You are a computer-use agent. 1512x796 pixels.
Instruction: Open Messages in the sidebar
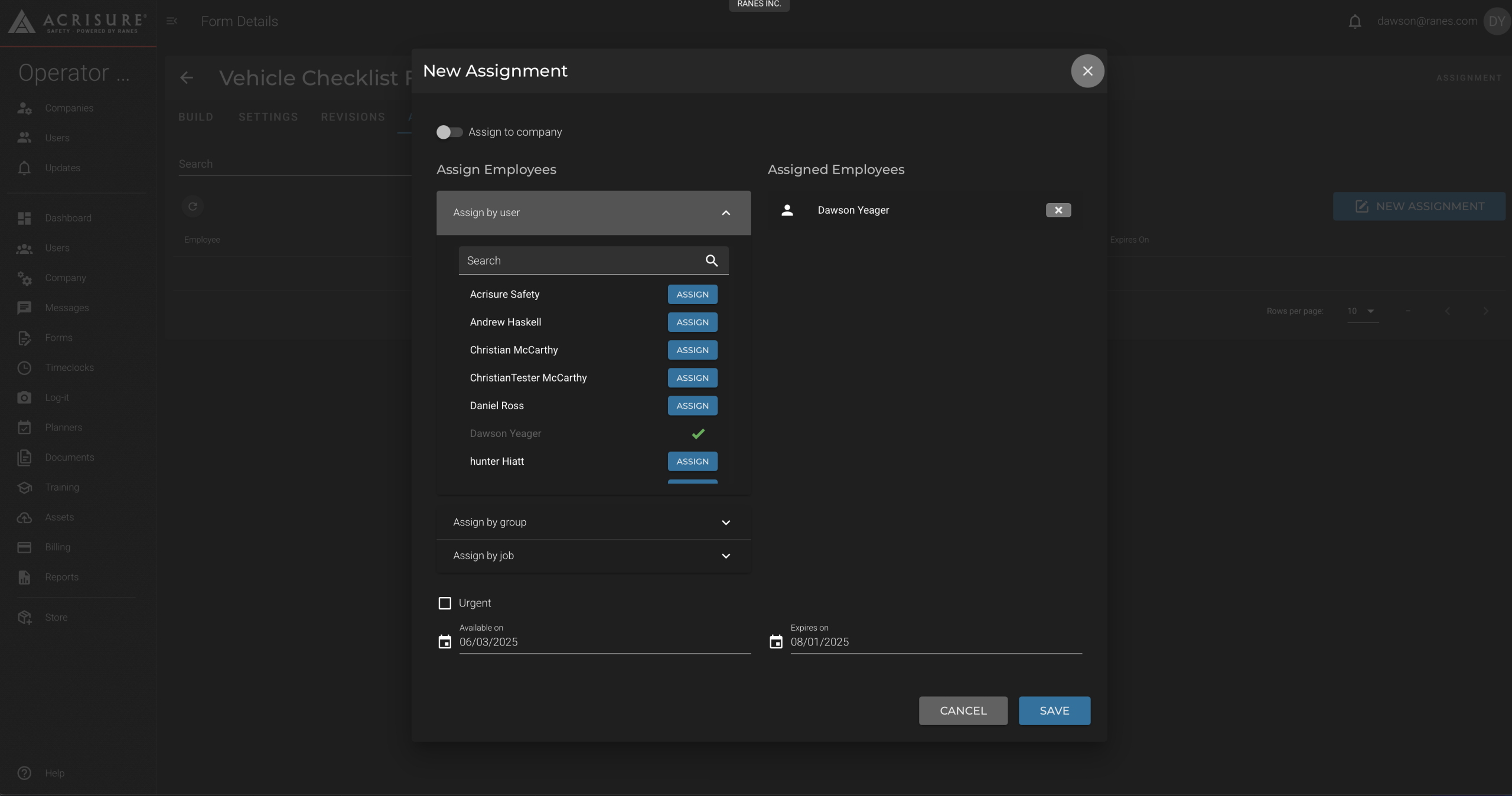click(67, 308)
